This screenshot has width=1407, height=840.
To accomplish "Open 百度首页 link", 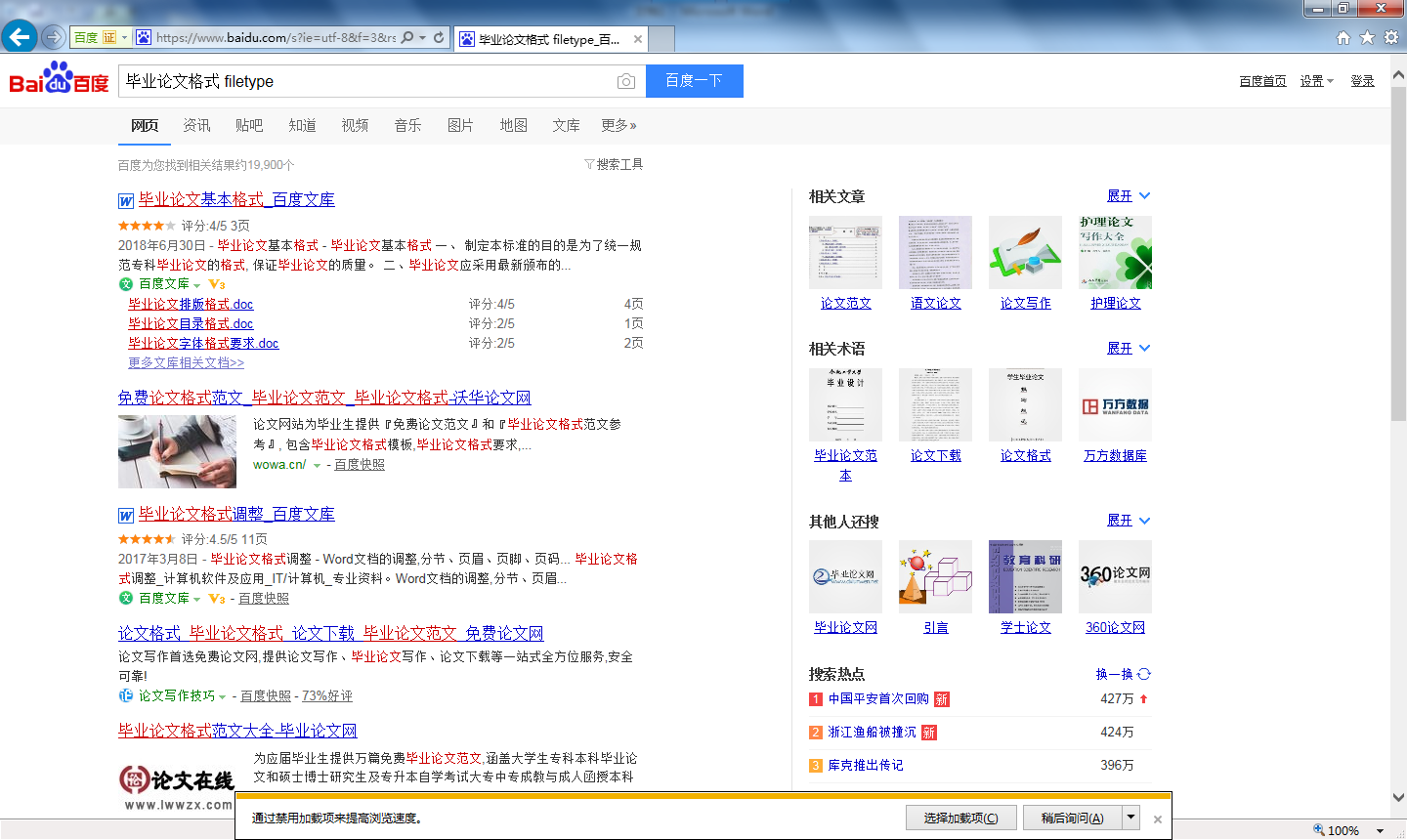I will pos(1262,81).
